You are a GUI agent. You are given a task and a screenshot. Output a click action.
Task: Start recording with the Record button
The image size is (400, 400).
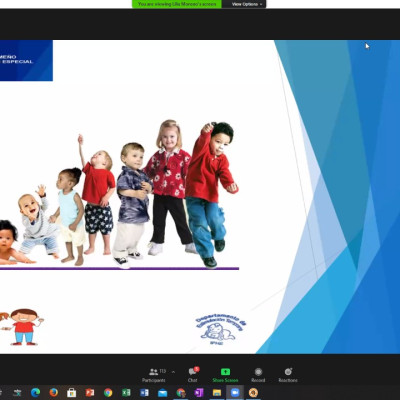pos(258,375)
